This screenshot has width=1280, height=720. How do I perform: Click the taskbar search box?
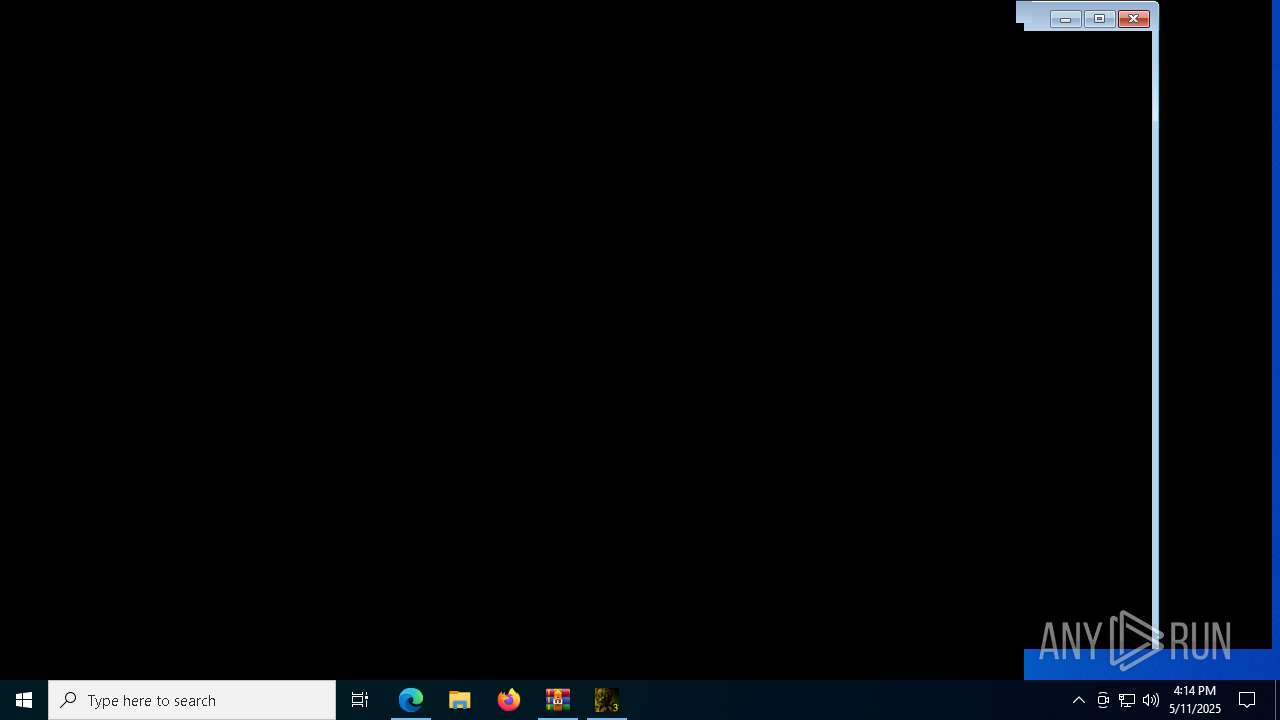192,700
